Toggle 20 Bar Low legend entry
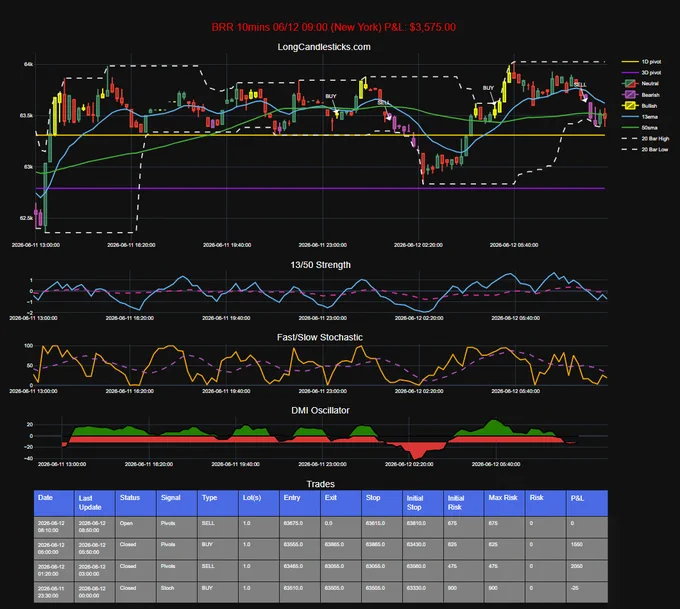 (645, 149)
